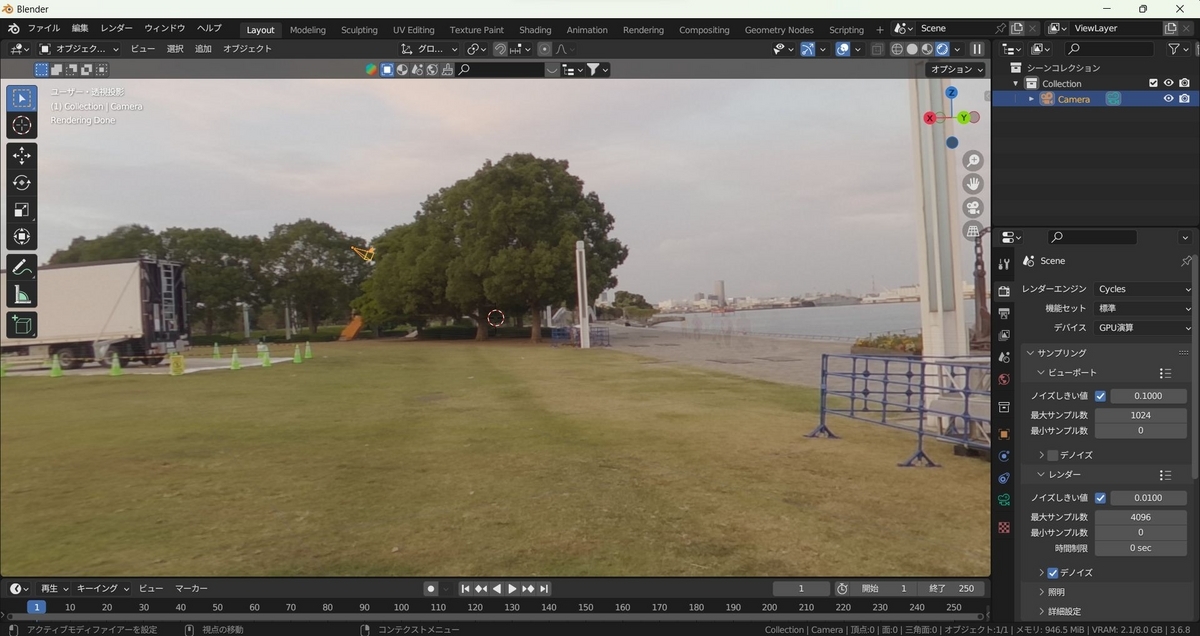Activate the 3D Cursor tool

coord(21,126)
